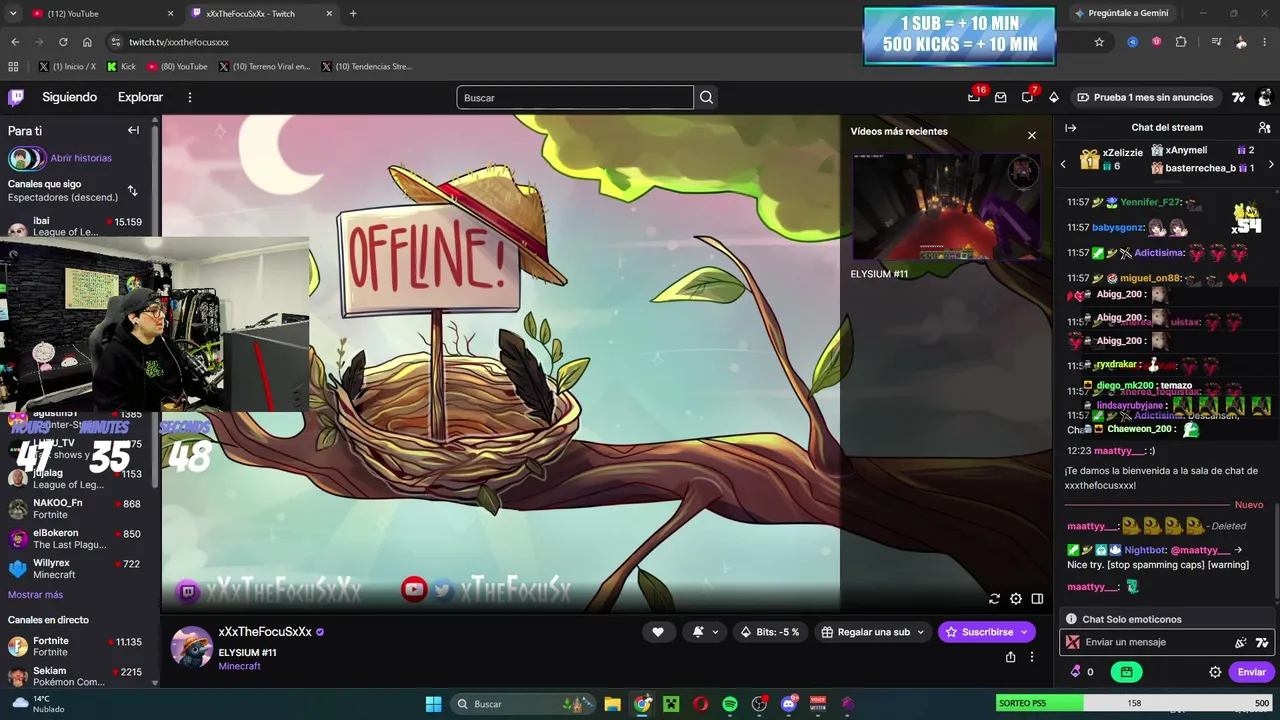This screenshot has width=1280, height=720.
Task: Open the Bits purchase icon in top bar
Action: (1053, 97)
